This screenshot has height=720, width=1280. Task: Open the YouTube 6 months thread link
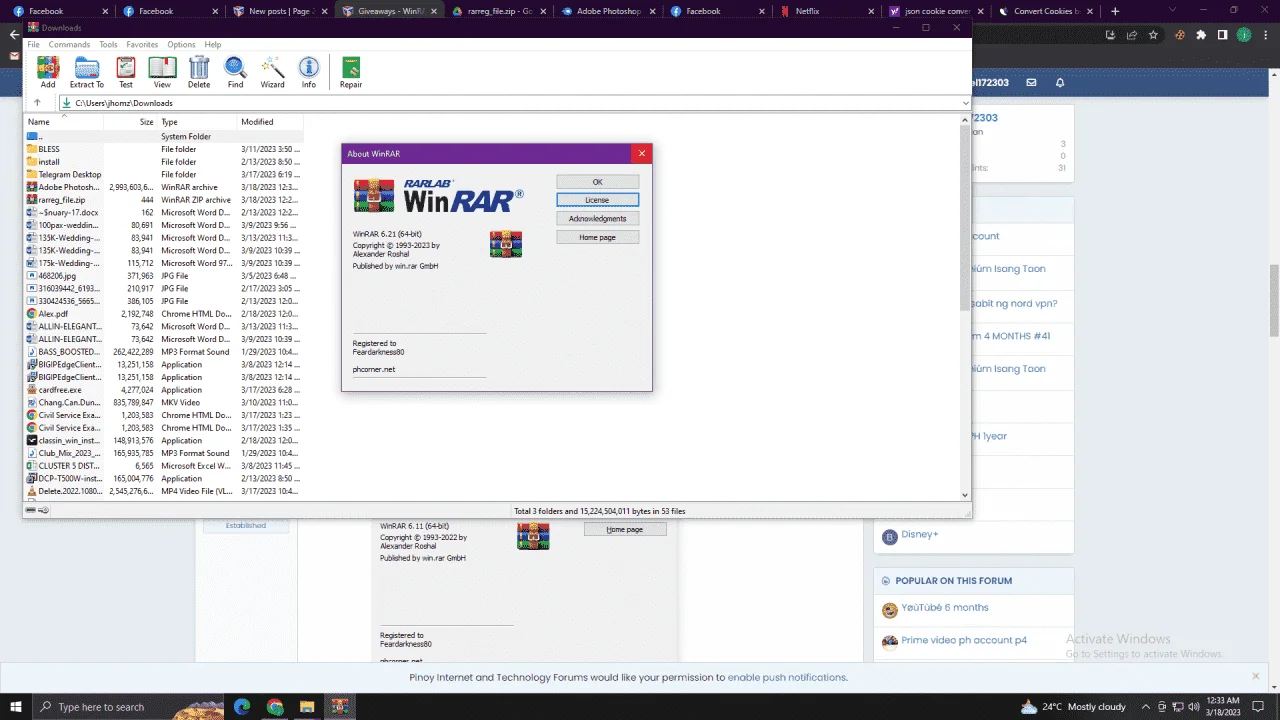pyautogui.click(x=945, y=607)
